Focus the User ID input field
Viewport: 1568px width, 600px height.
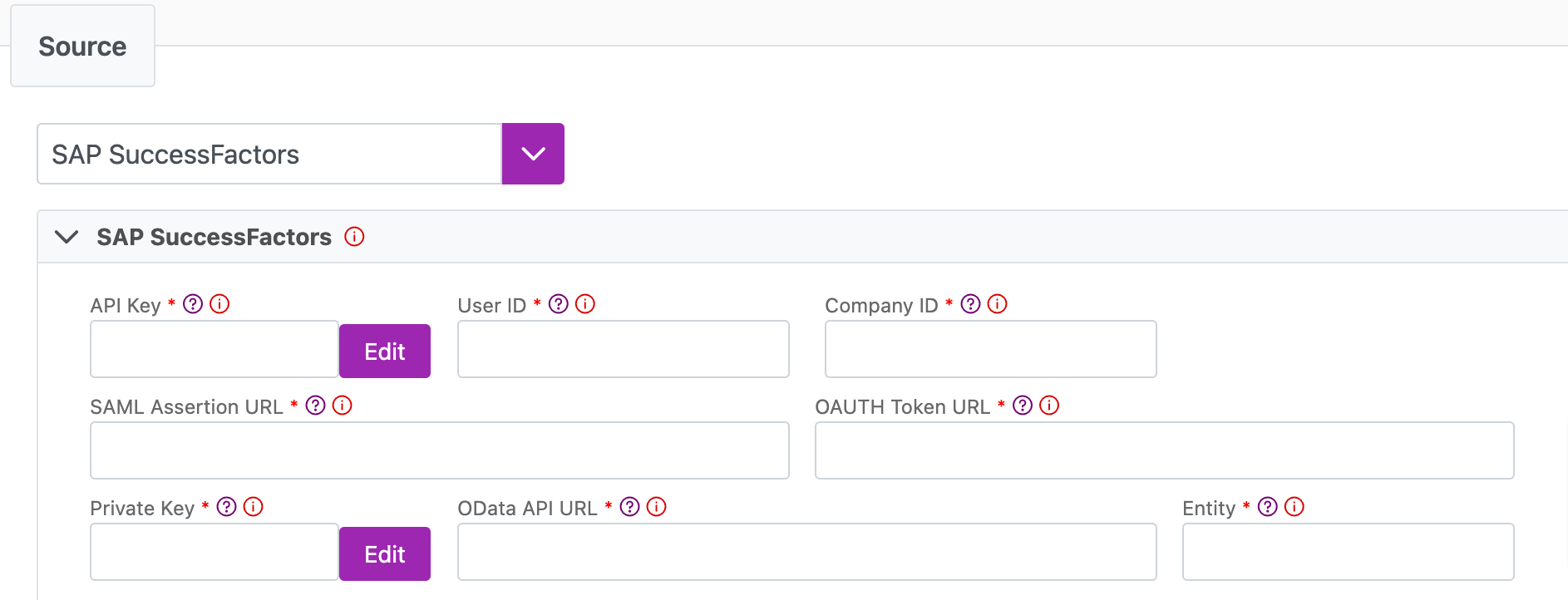pyautogui.click(x=624, y=349)
